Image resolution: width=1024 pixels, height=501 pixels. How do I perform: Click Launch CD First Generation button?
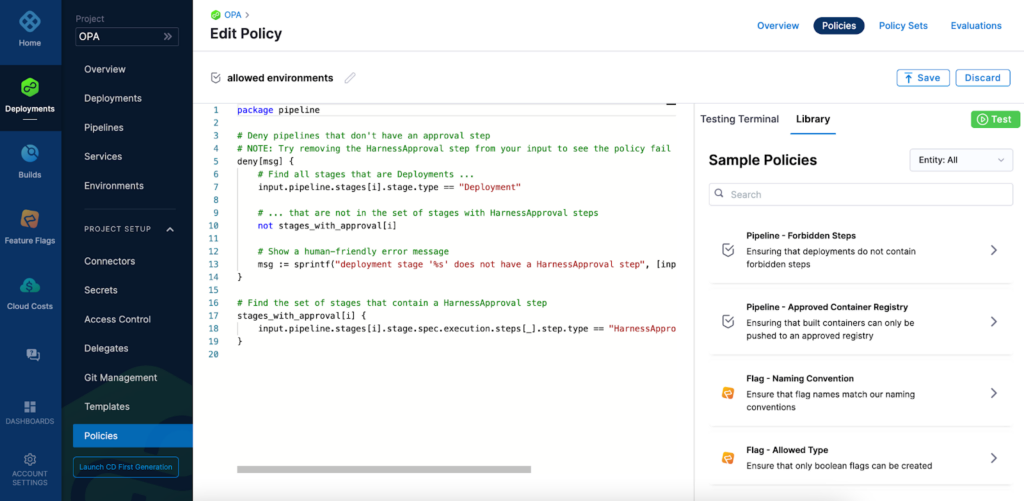point(125,467)
